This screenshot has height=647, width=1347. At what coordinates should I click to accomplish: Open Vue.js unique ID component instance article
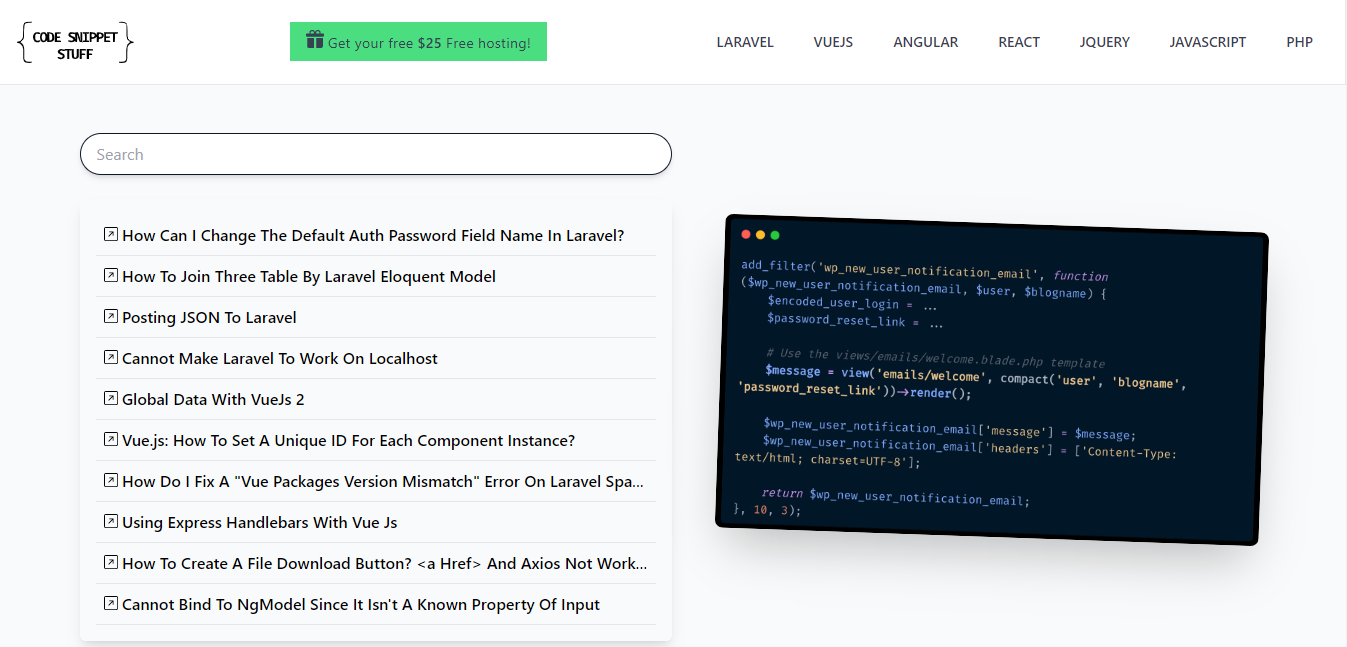tap(348, 441)
